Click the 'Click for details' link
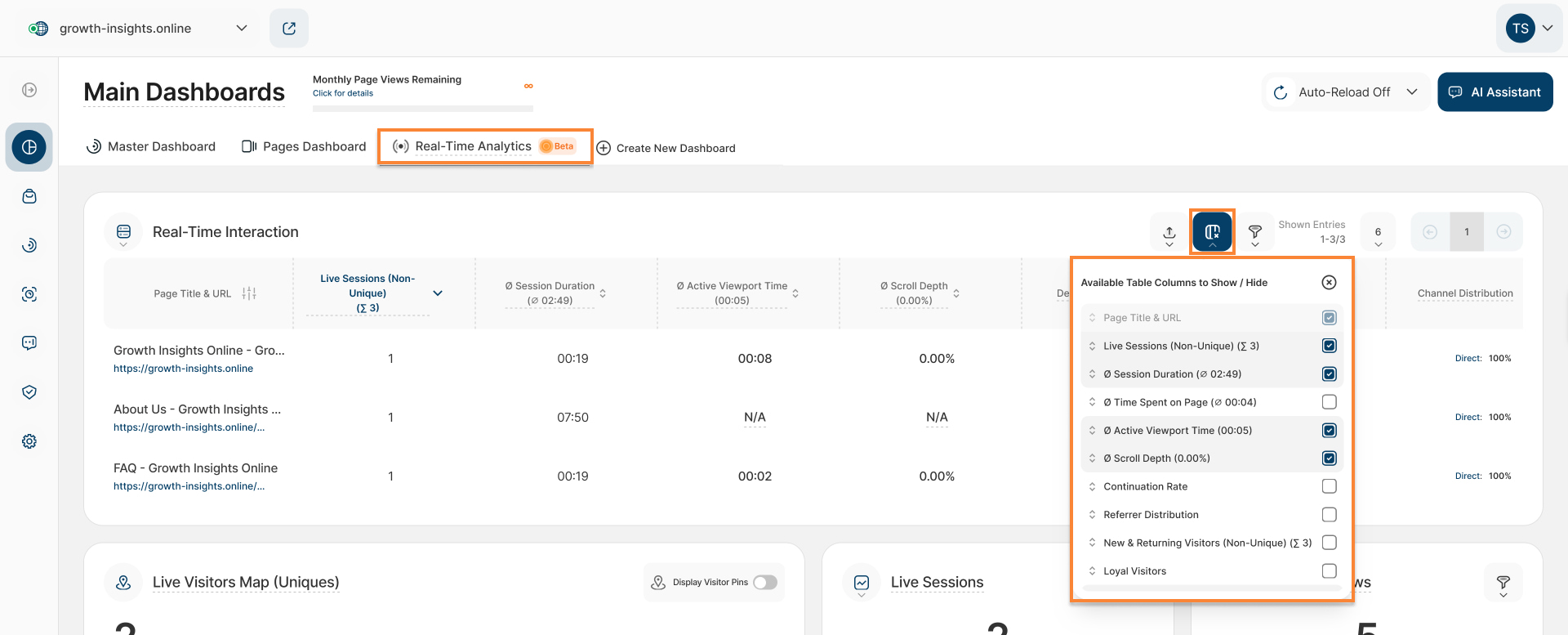The height and width of the screenshot is (635, 1568). point(343,93)
